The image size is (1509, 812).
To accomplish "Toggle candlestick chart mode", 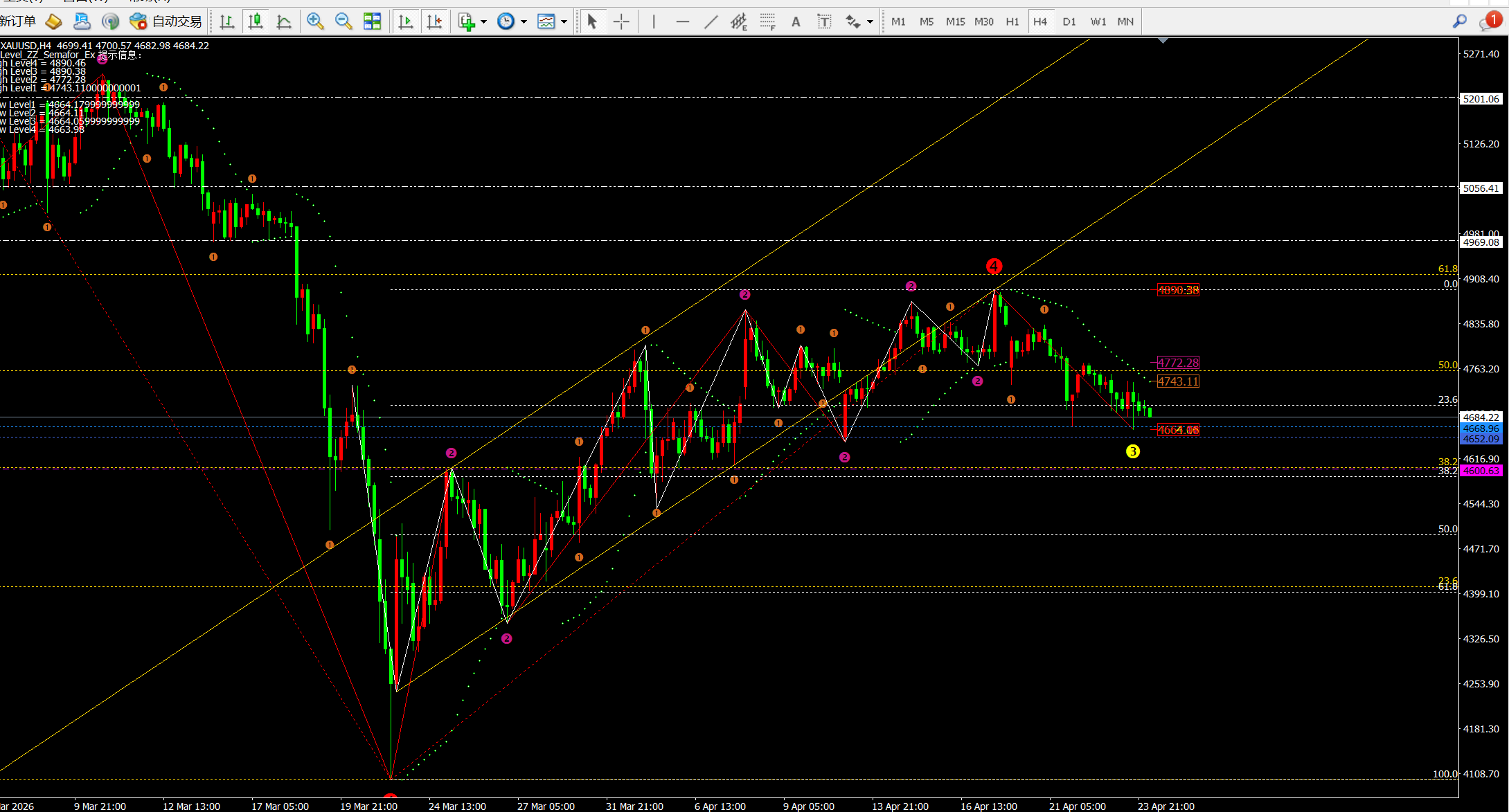I will 256,21.
